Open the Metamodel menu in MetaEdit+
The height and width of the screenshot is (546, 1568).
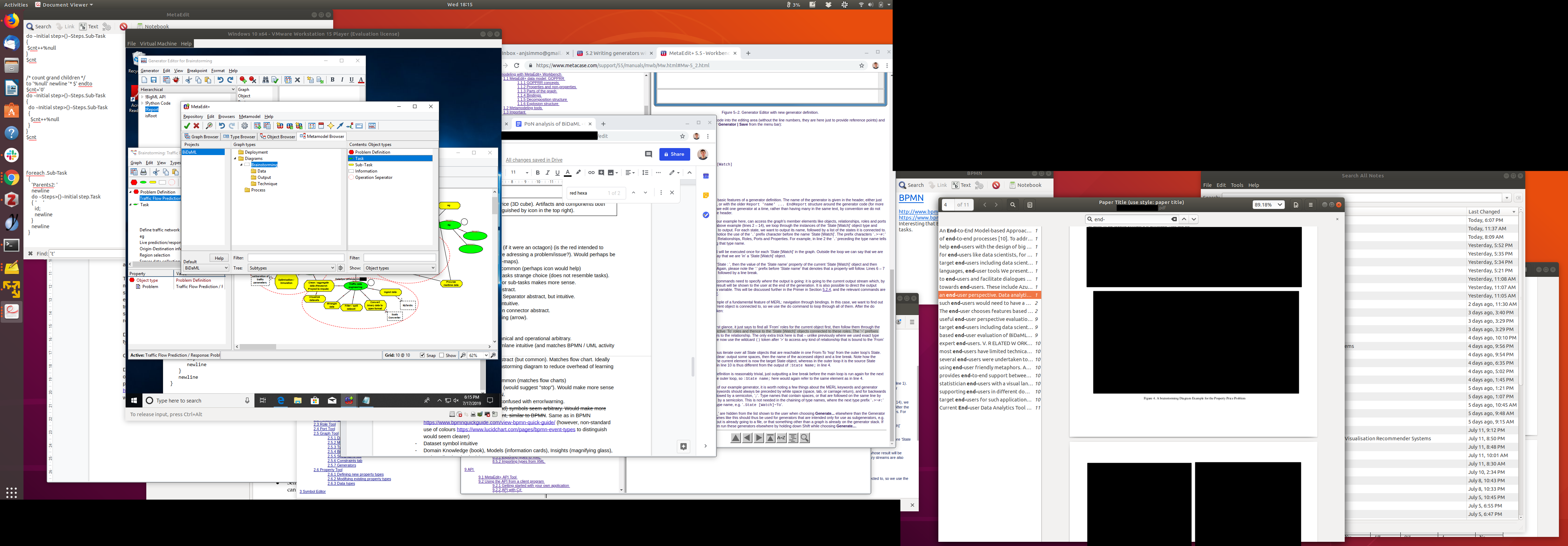point(250,116)
